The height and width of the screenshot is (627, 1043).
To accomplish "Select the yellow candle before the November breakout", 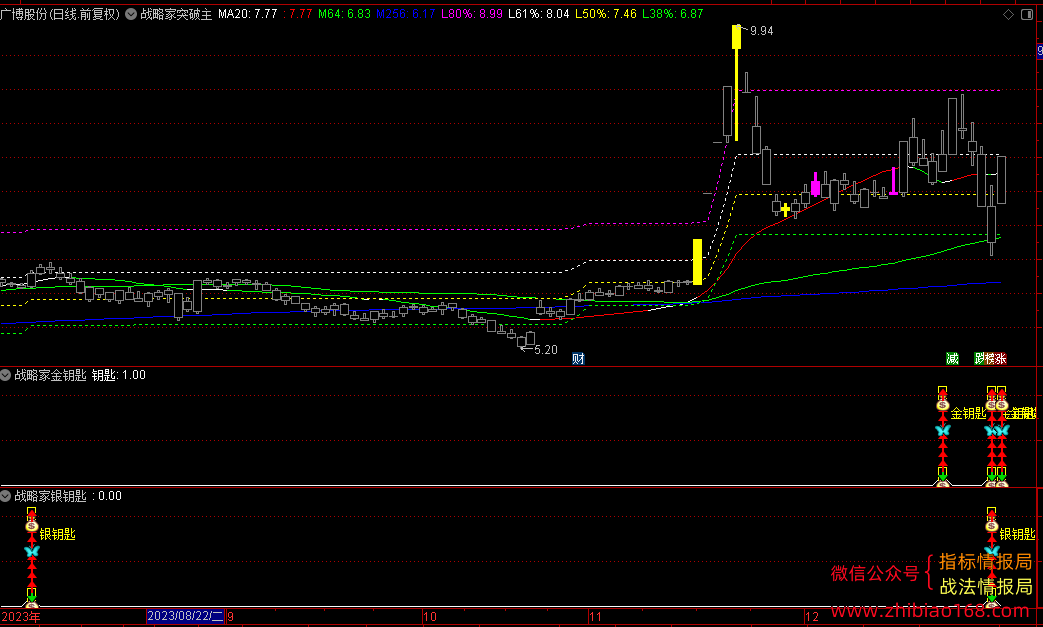I will click(x=697, y=262).
